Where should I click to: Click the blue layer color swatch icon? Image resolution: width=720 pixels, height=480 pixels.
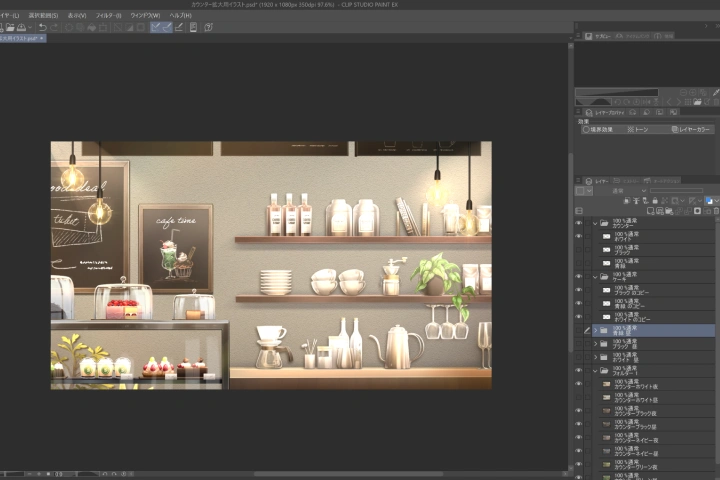pos(709,201)
